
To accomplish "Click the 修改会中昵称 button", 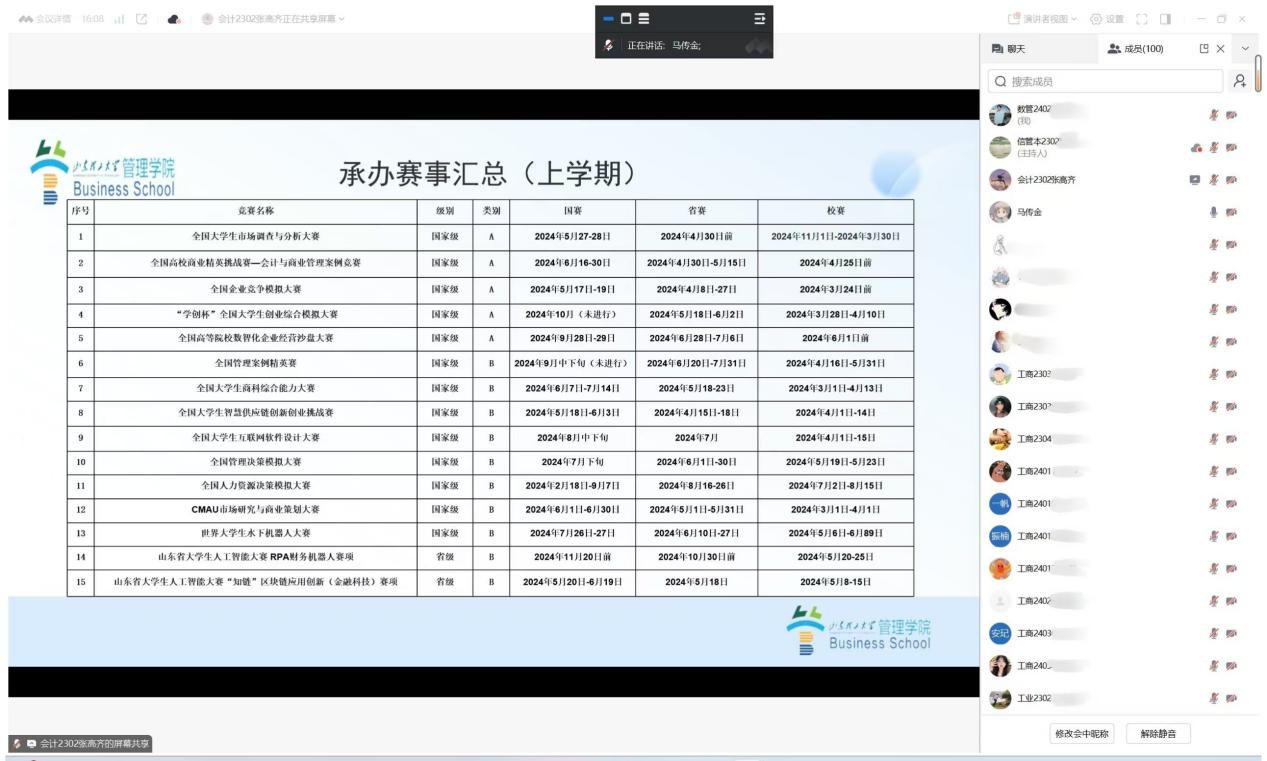I will pos(1082,734).
